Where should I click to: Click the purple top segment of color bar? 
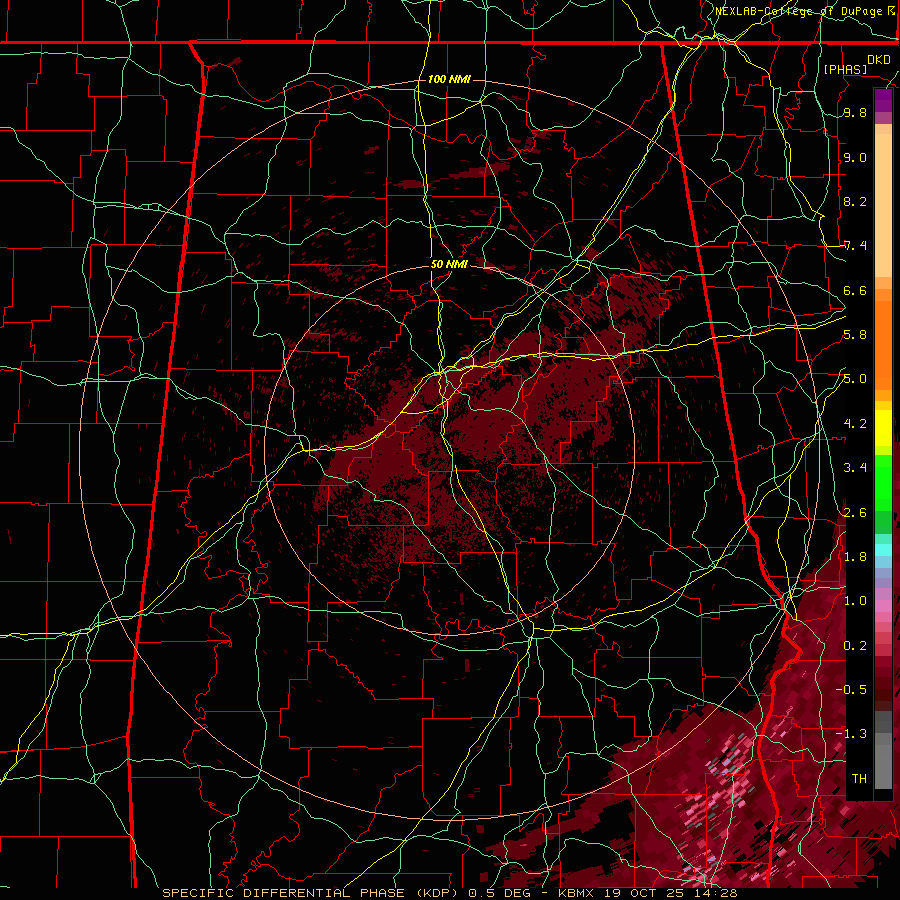(883, 100)
